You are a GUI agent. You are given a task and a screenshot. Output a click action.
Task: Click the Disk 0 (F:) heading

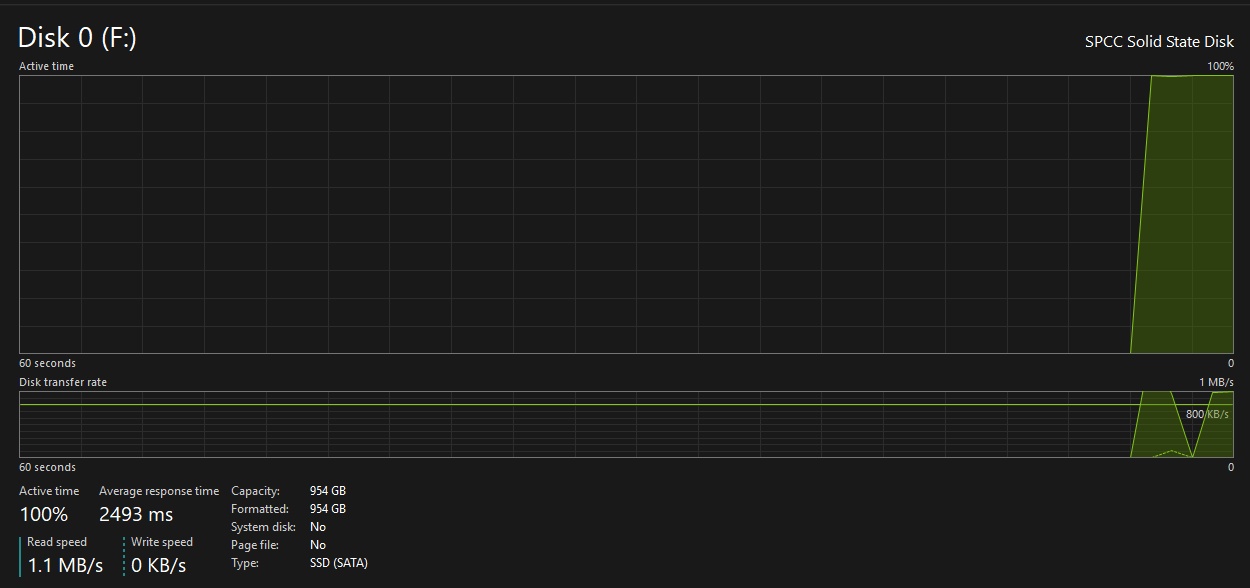coord(77,38)
